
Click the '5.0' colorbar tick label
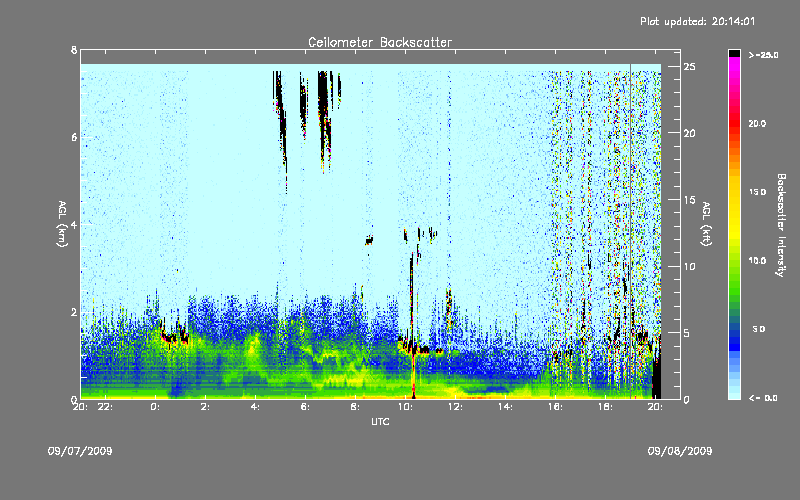tap(759, 330)
